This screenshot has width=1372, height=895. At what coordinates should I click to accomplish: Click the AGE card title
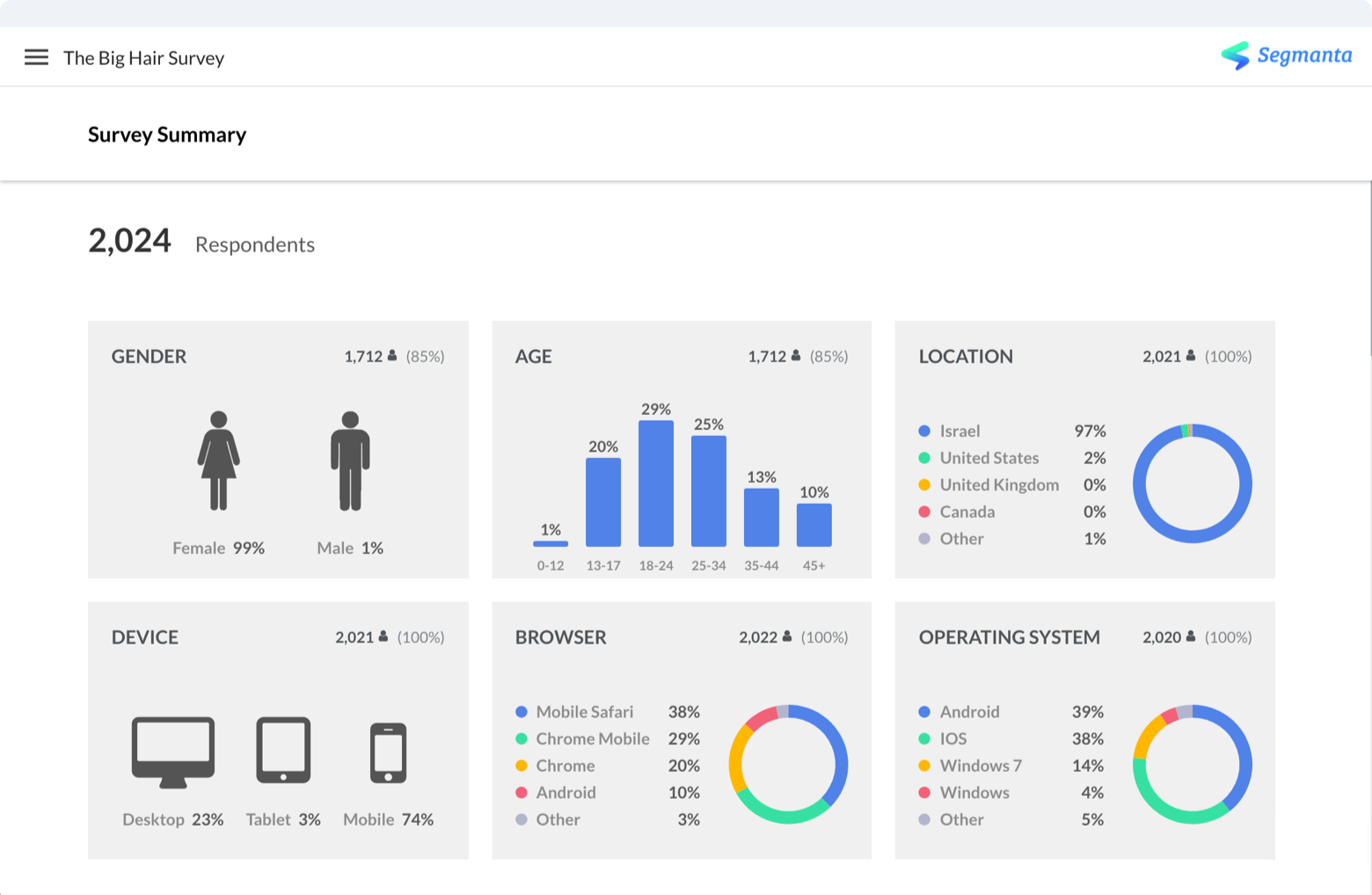point(533,356)
